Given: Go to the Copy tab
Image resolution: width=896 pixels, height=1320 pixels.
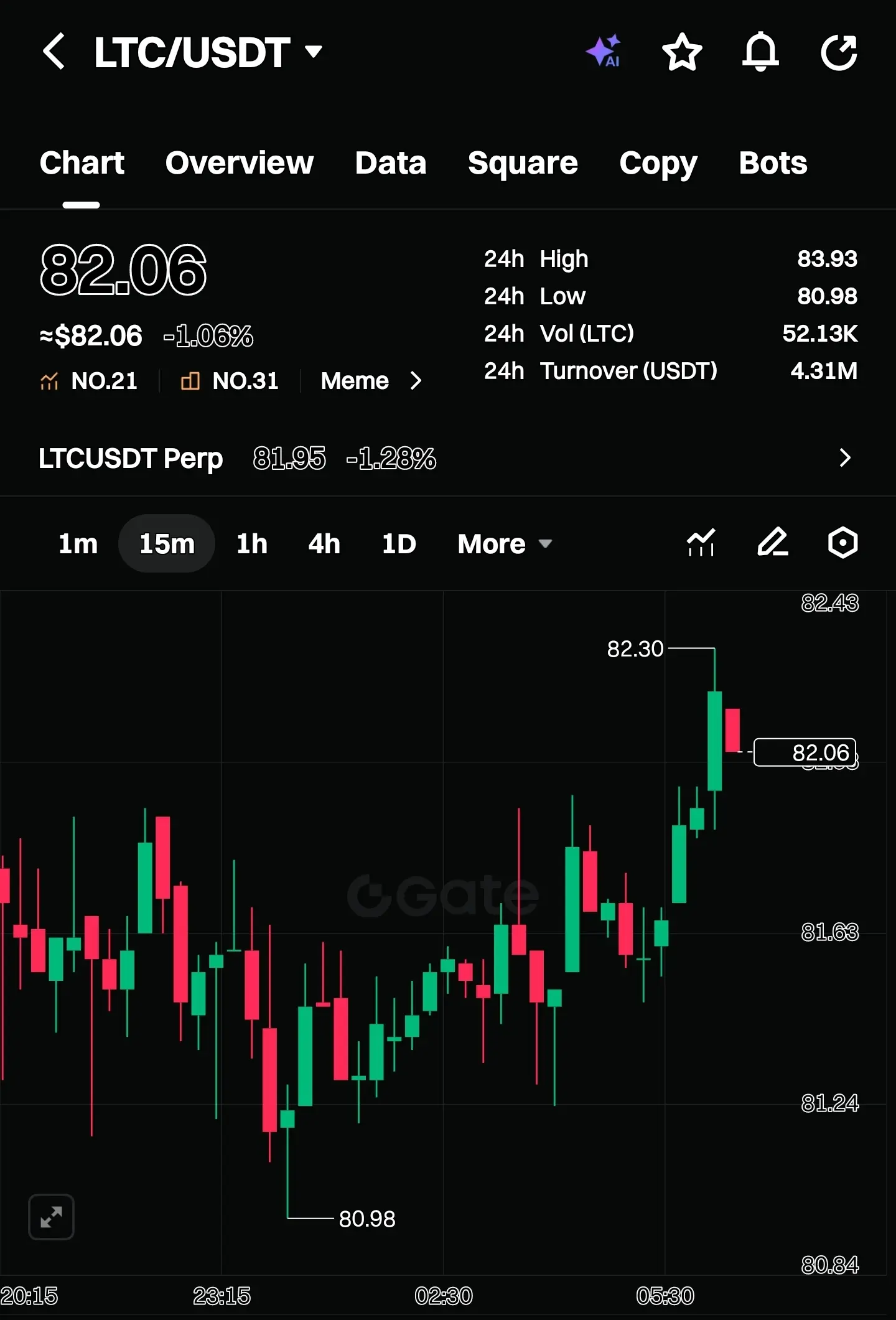Looking at the screenshot, I should 658,165.
